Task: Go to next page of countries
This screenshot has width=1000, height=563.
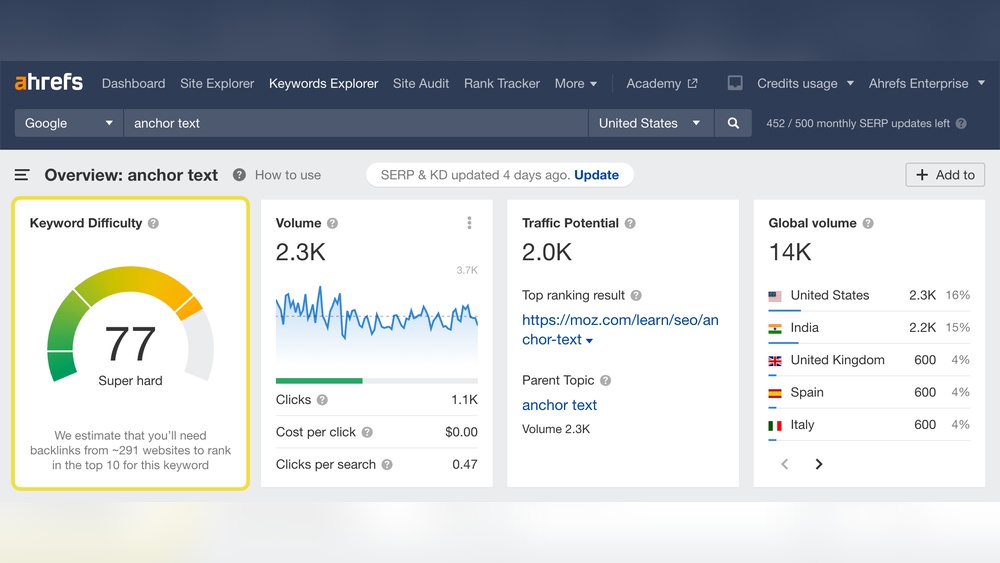Action: (819, 464)
